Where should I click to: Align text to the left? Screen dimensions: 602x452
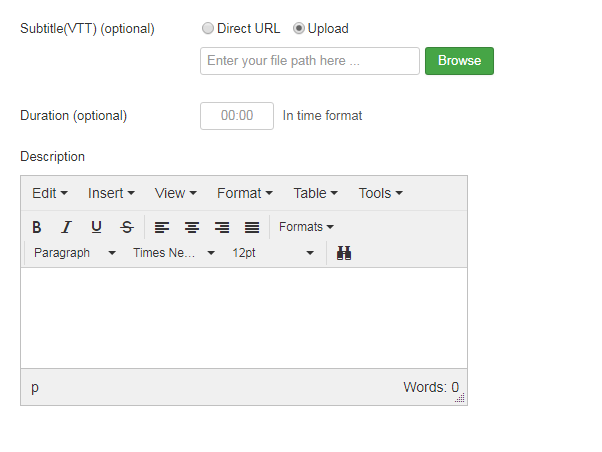(x=162, y=227)
